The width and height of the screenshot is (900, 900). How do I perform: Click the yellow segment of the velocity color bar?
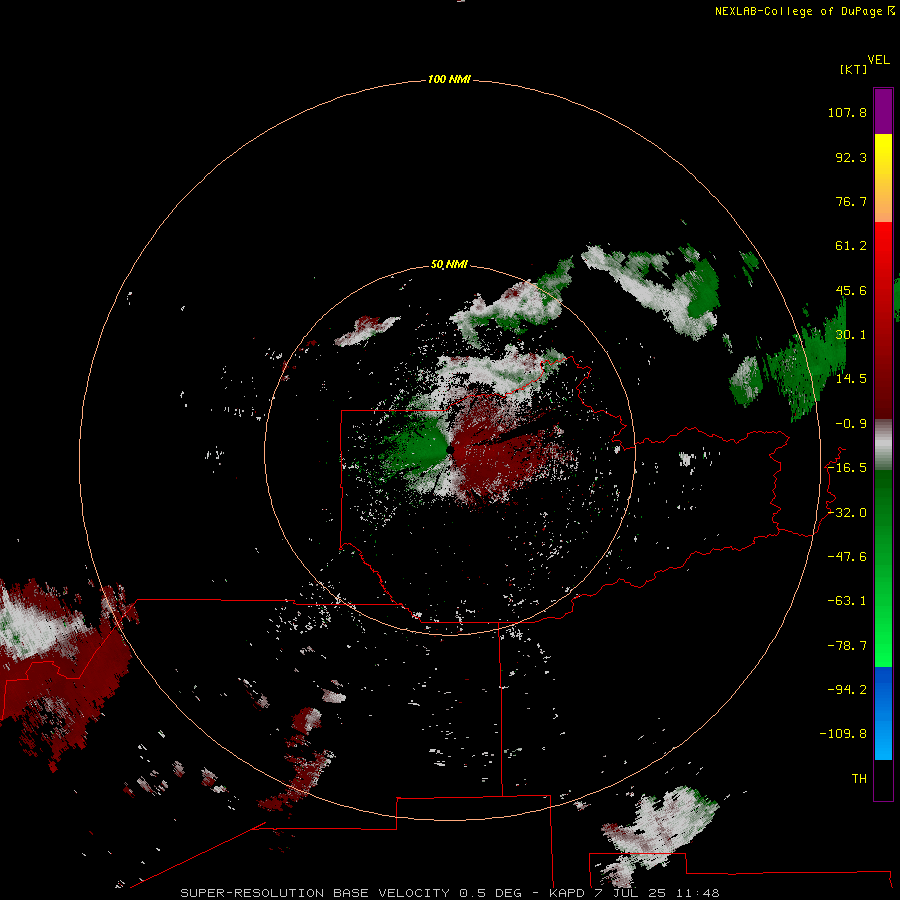click(x=883, y=156)
